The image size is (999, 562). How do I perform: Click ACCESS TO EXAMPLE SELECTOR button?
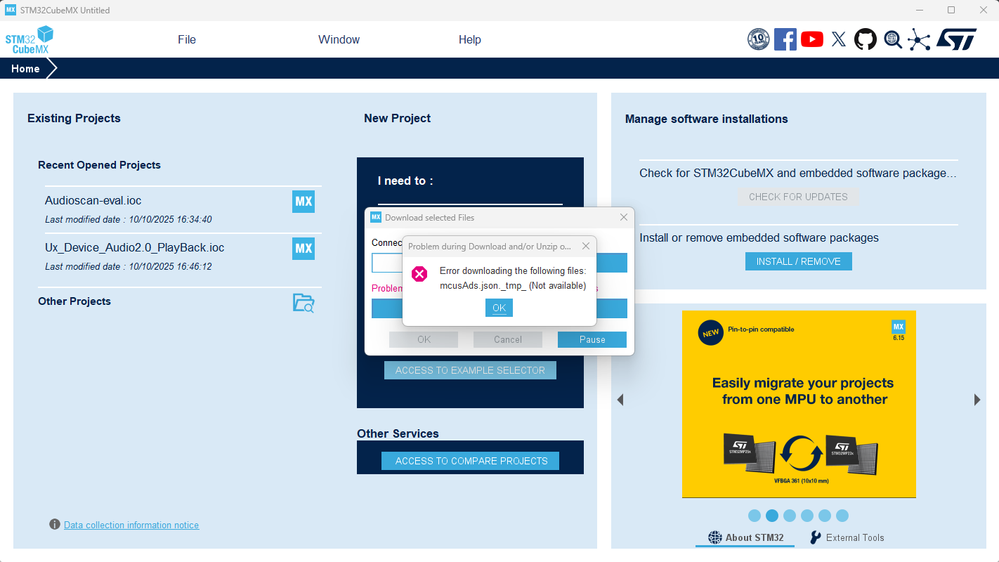(470, 370)
